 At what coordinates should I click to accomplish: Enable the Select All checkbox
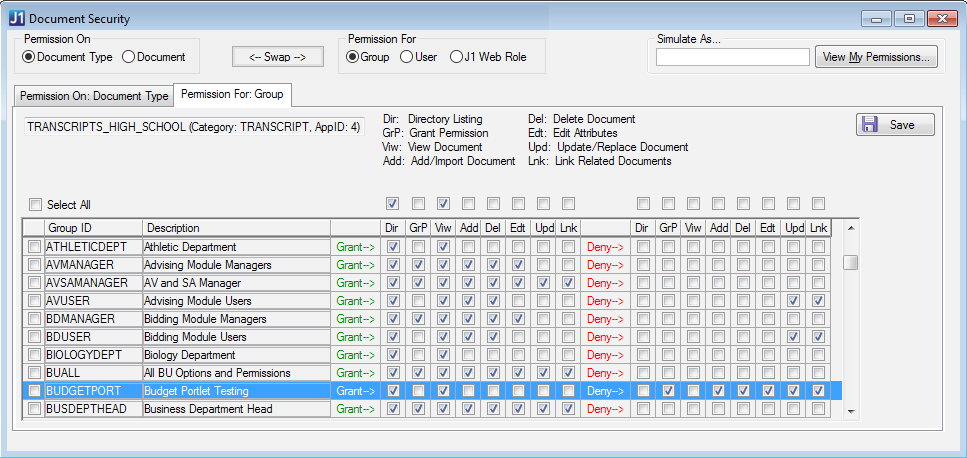click(x=36, y=205)
